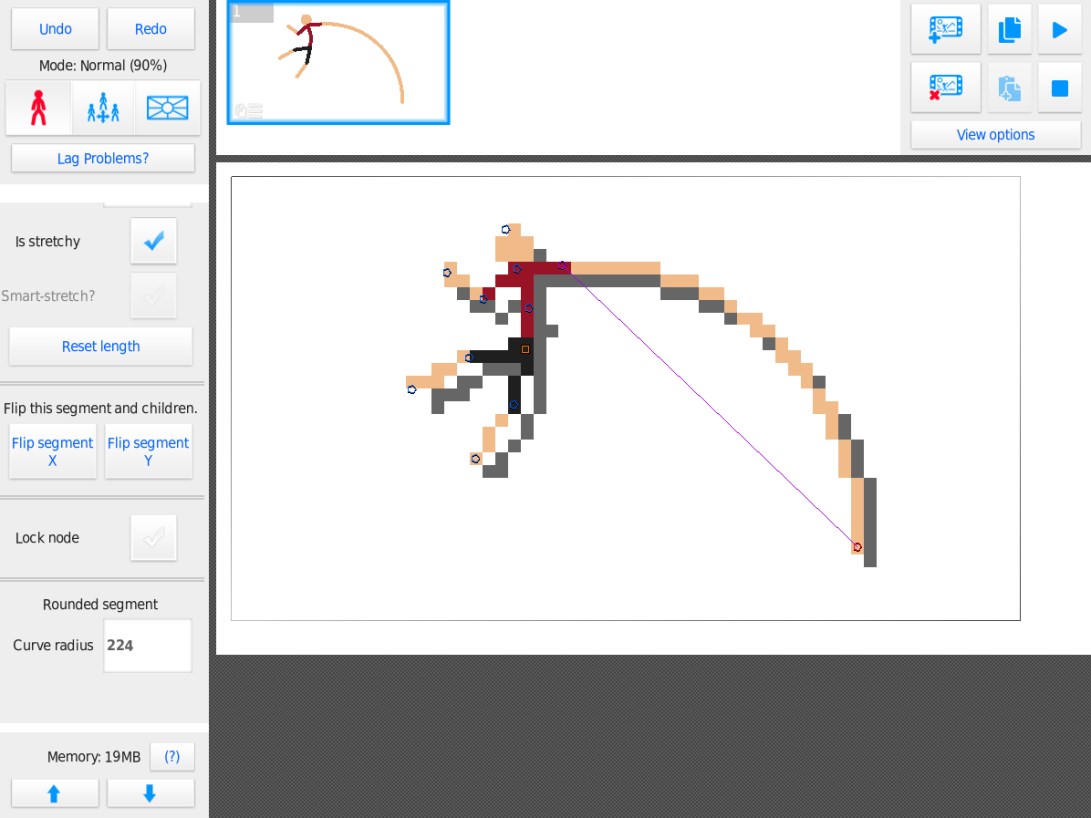Open View options
Screen dimensions: 1091x818
coord(996,135)
